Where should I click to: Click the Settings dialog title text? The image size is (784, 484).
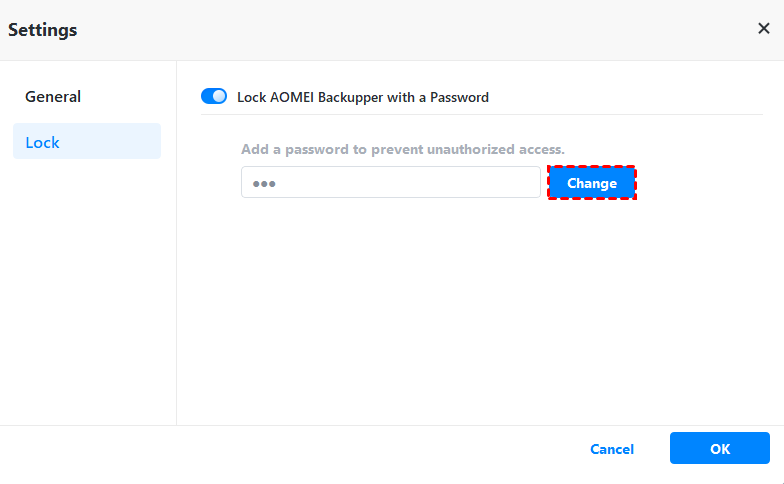point(43,30)
